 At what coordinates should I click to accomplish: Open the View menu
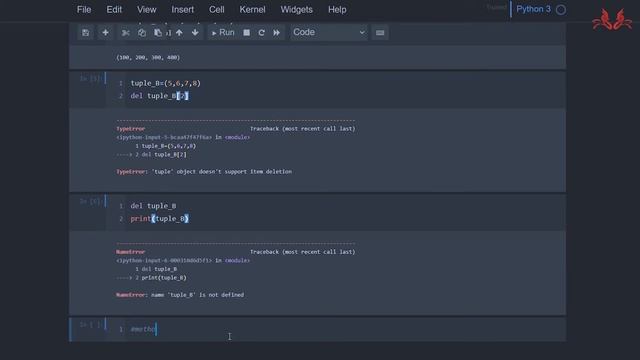[146, 9]
